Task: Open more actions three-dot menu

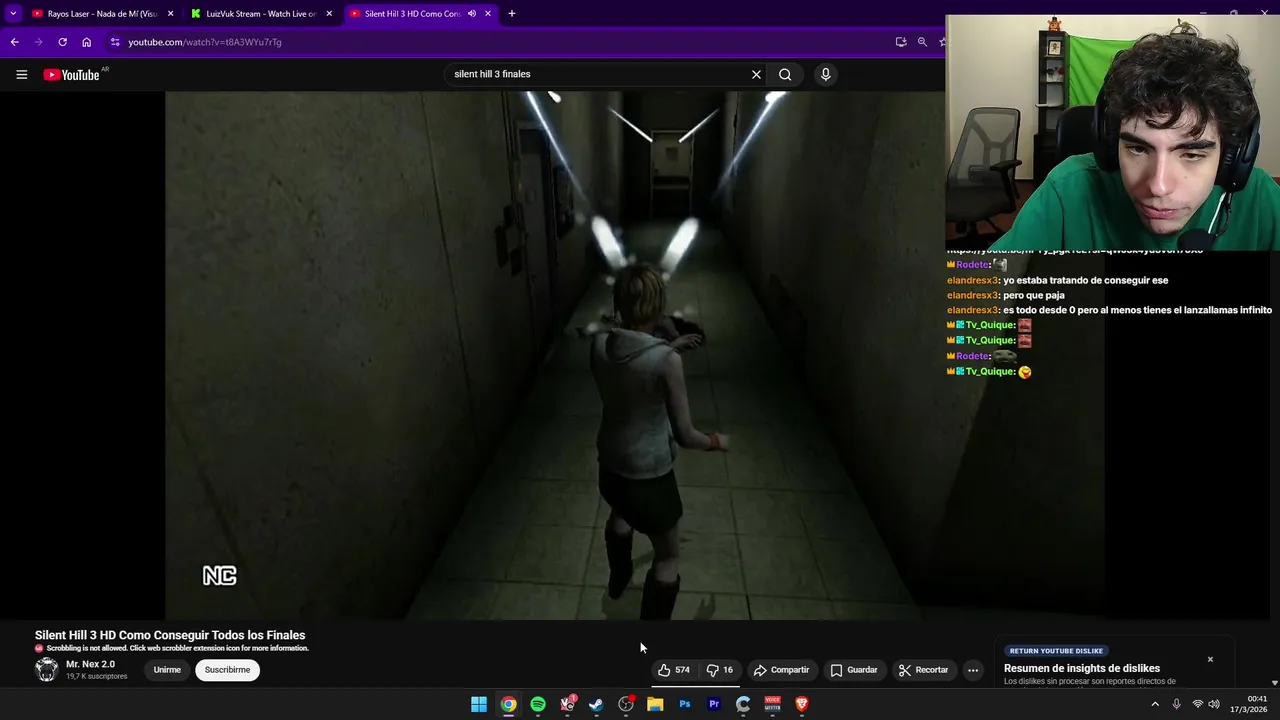Action: pos(973,670)
